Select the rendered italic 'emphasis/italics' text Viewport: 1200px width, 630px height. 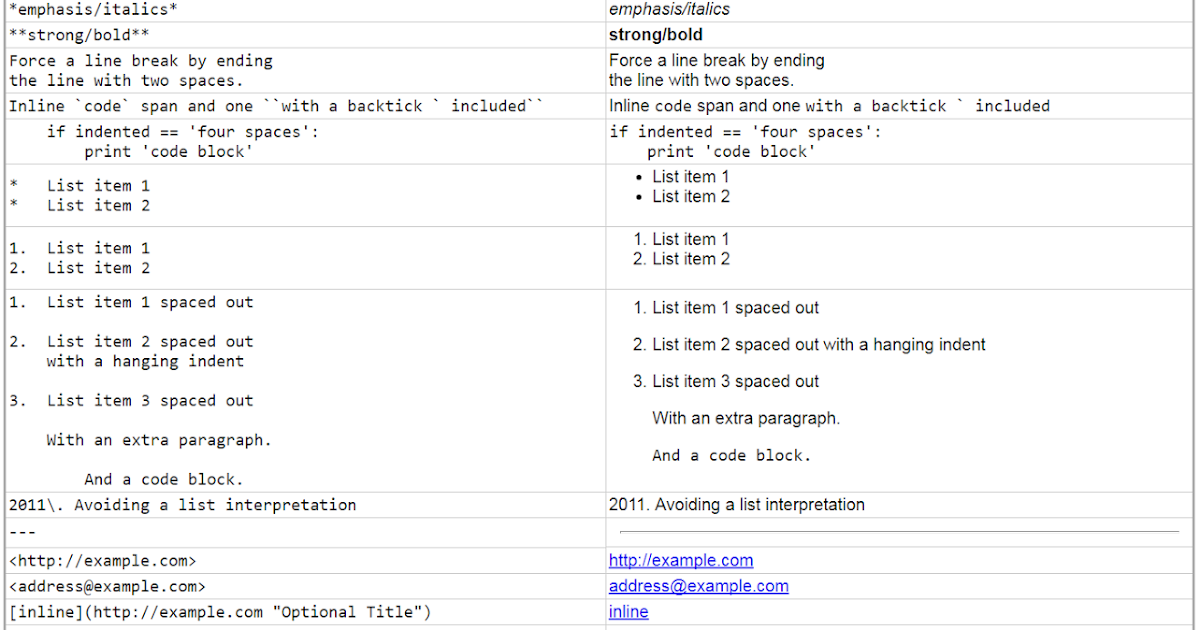tap(669, 10)
